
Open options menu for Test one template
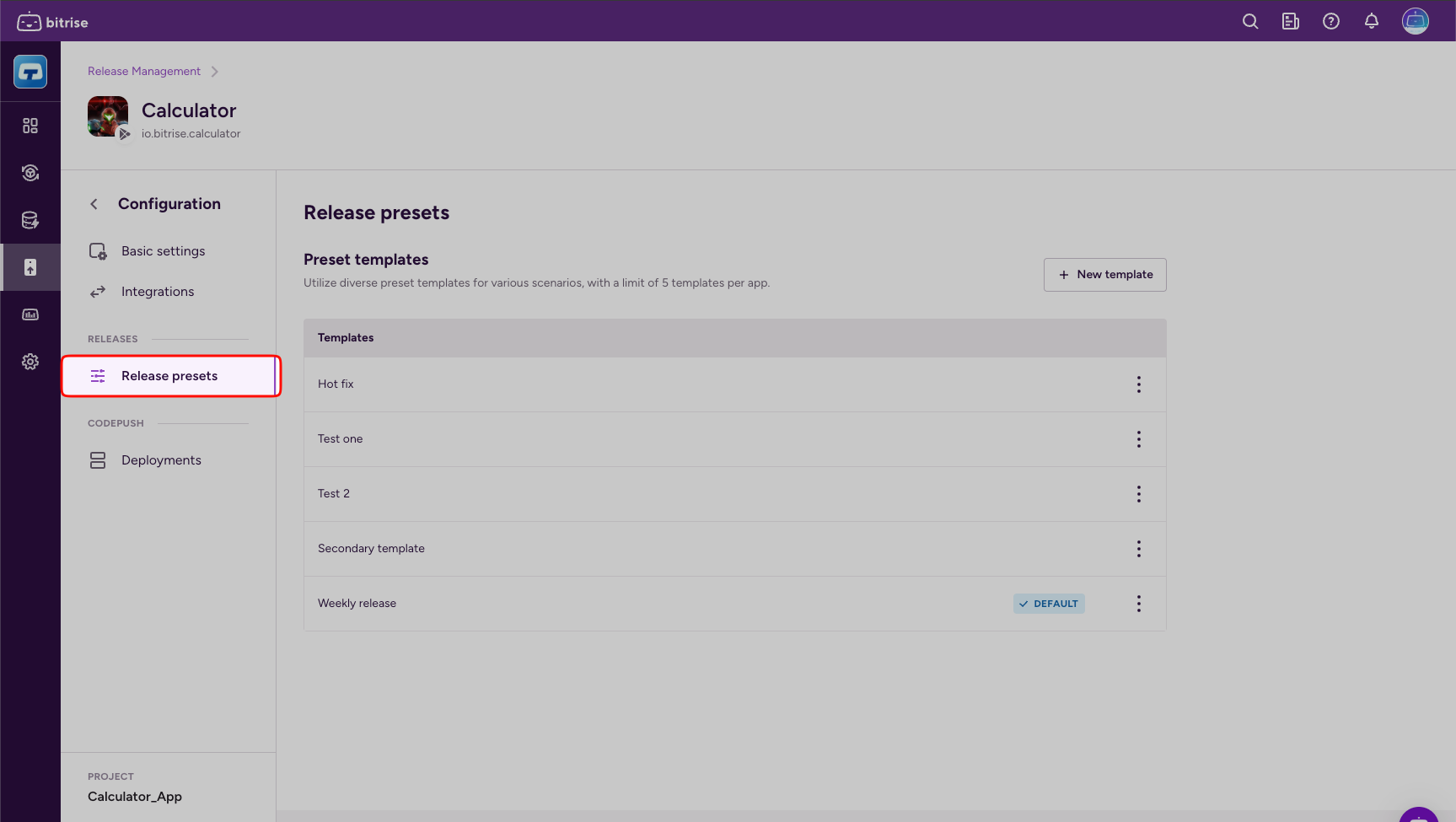pos(1138,439)
